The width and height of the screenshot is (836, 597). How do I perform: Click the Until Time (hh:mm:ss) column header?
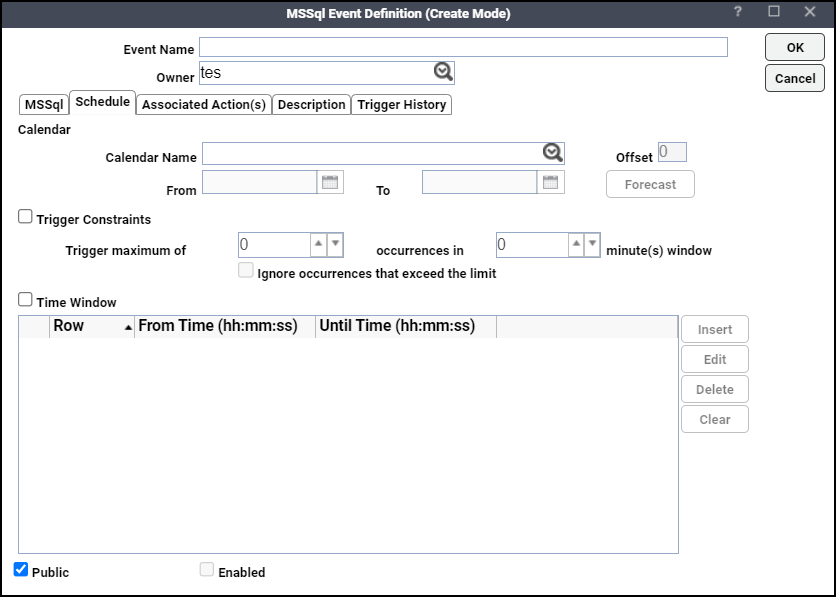pos(406,327)
